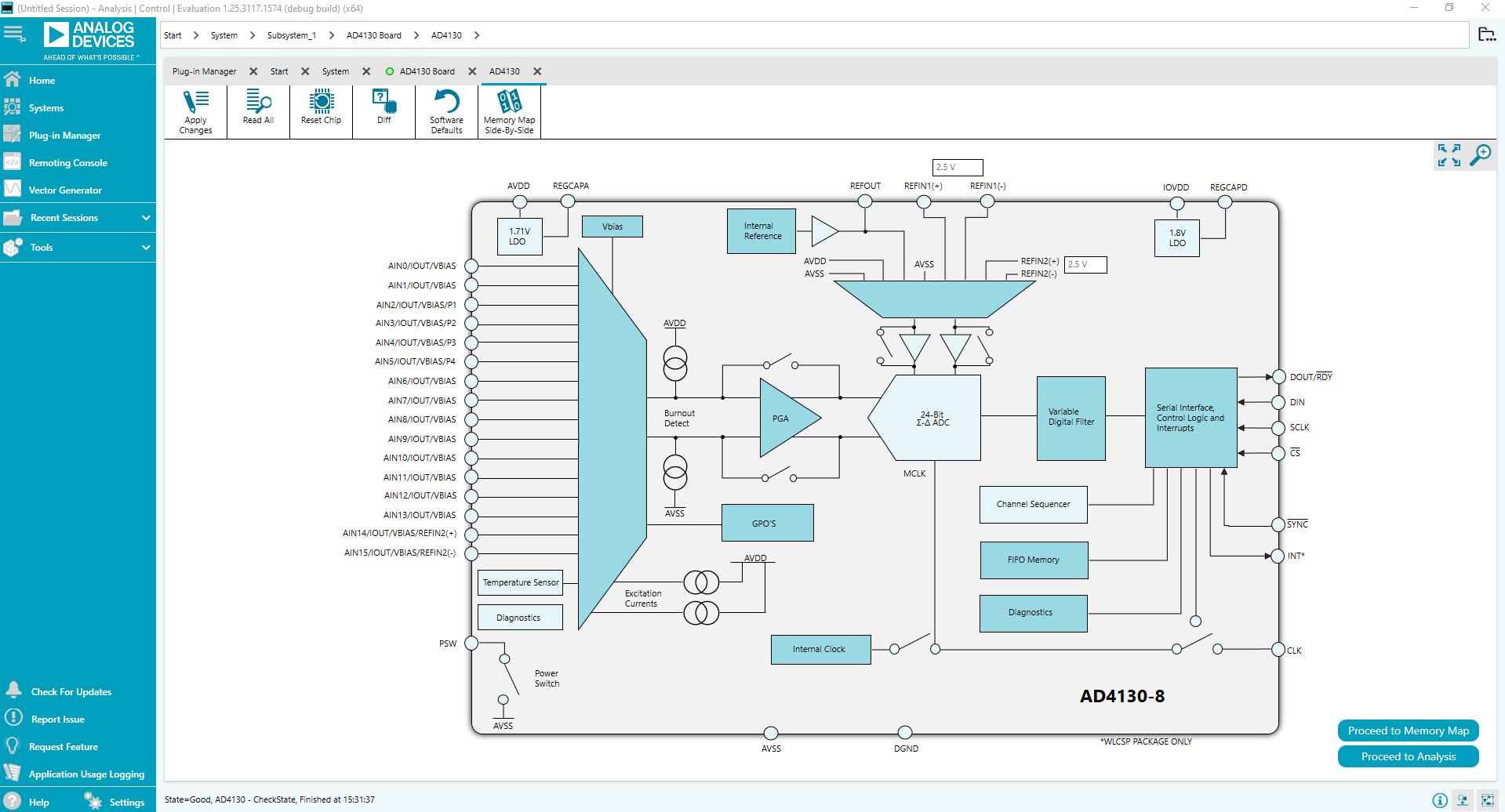Screen dimensions: 1505x812
Task: Click the chevron after AD4130 Board breadcrumb
Action: click(x=416, y=35)
